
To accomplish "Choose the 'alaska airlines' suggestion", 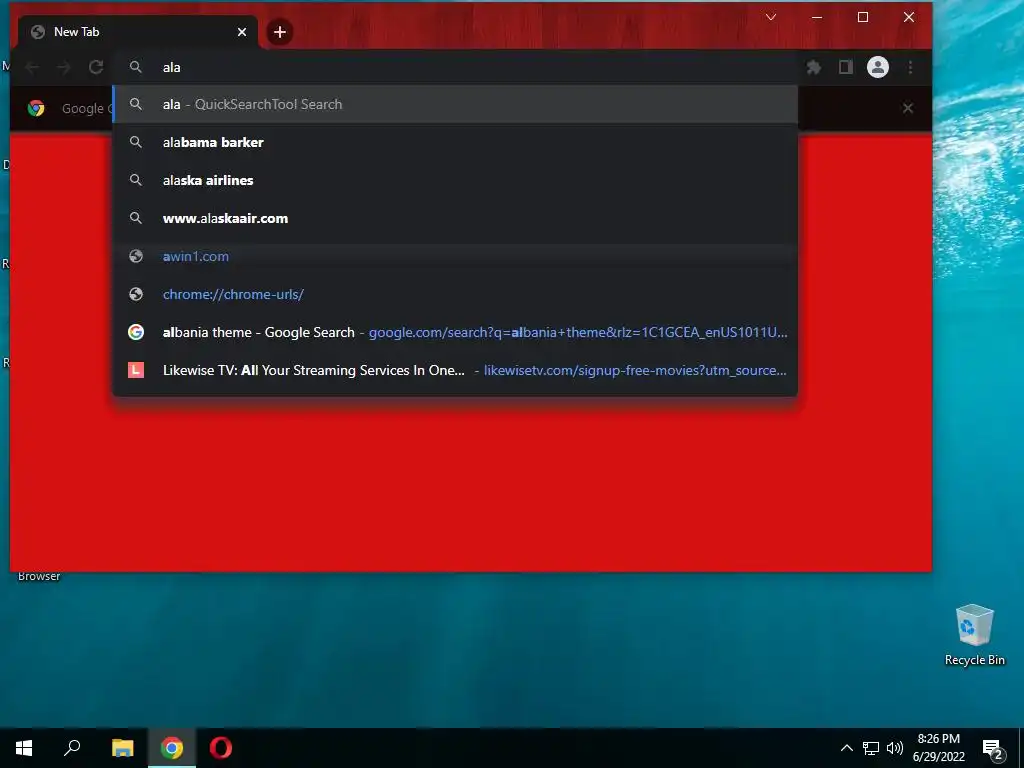I will point(455,180).
